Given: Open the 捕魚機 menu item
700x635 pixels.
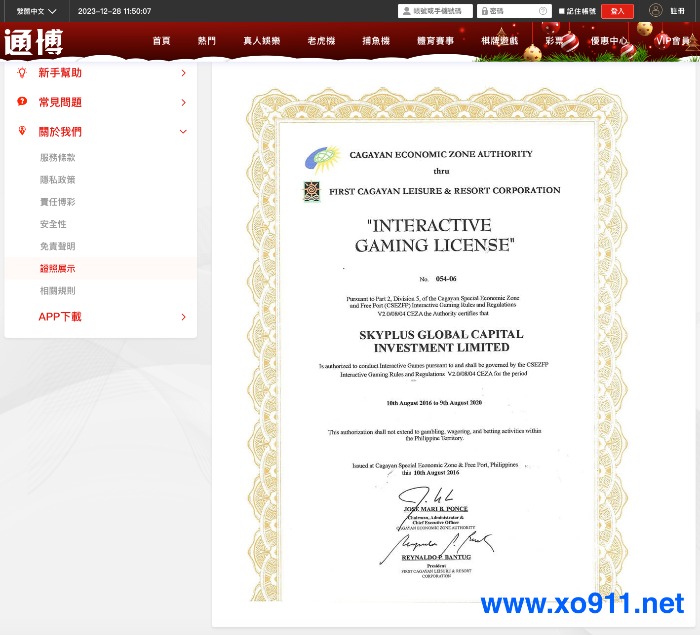Looking at the screenshot, I should (x=376, y=41).
